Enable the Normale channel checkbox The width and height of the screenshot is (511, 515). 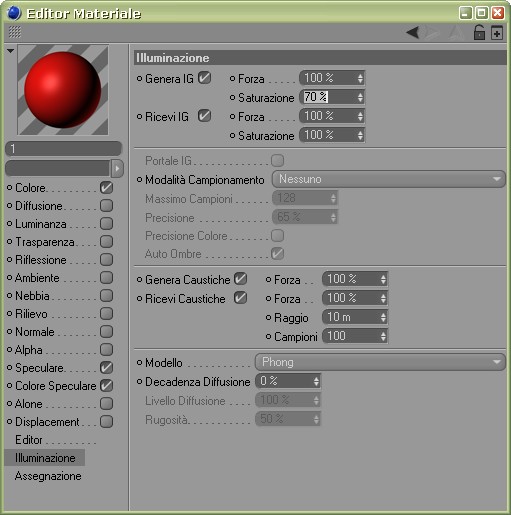[x=106, y=332]
